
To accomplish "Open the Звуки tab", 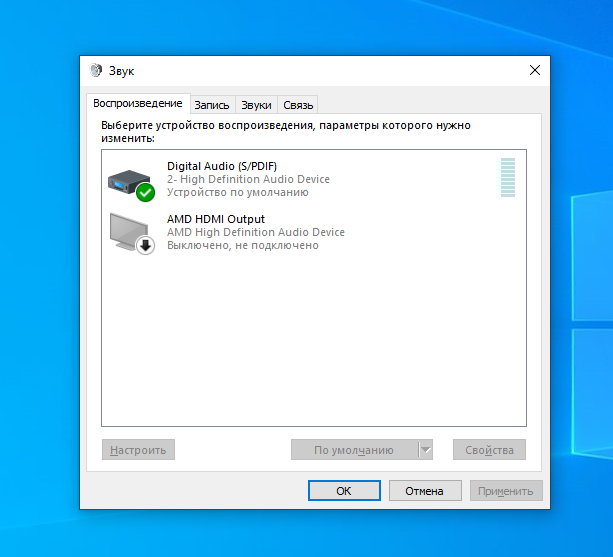I will coord(256,105).
